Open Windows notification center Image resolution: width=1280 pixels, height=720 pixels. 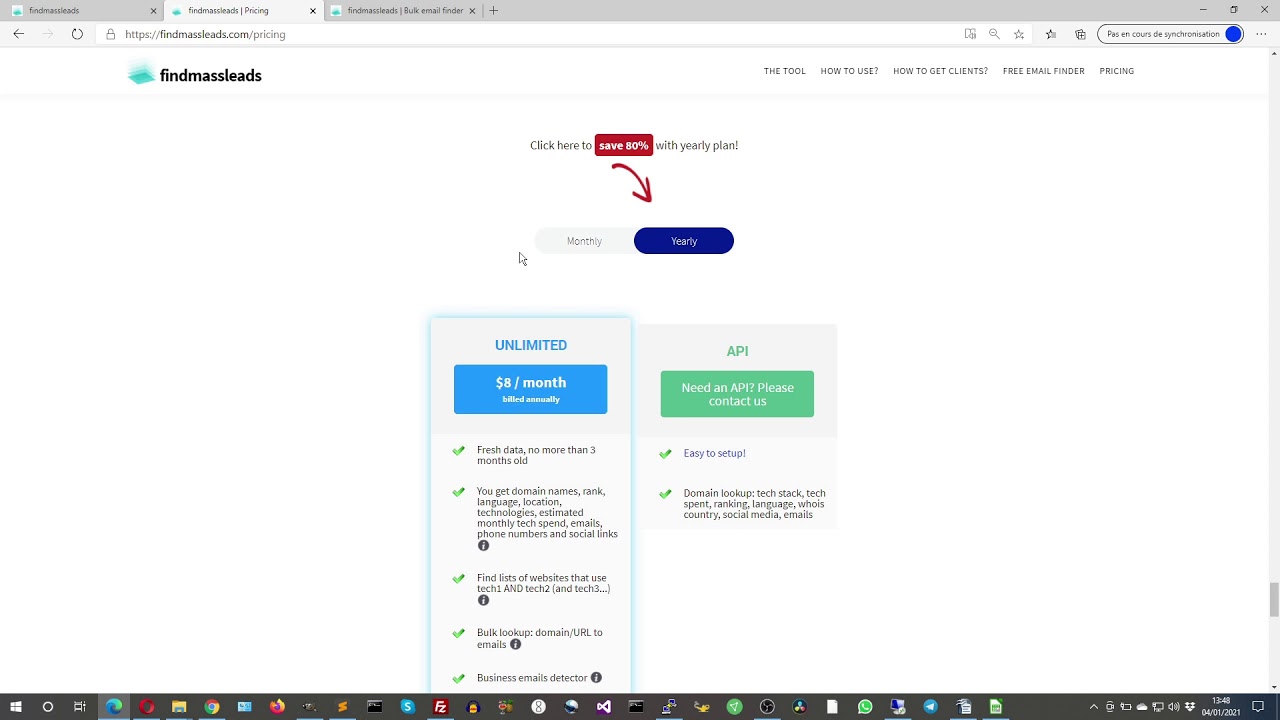pyautogui.click(x=1258, y=707)
